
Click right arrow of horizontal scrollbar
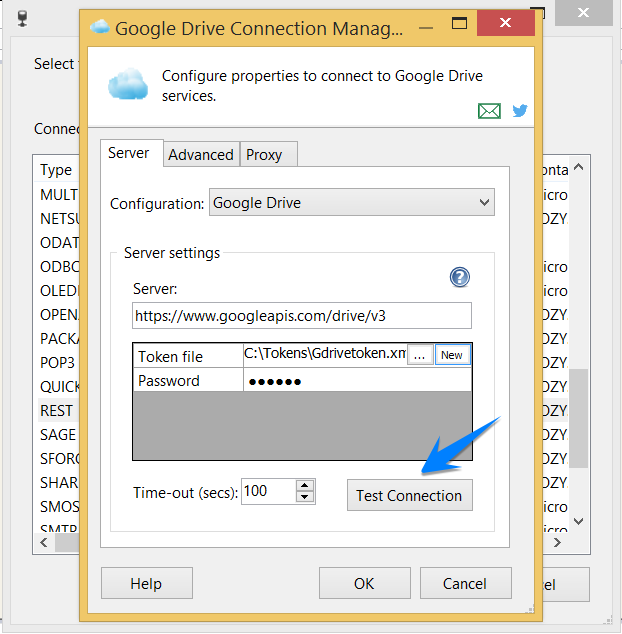click(557, 542)
